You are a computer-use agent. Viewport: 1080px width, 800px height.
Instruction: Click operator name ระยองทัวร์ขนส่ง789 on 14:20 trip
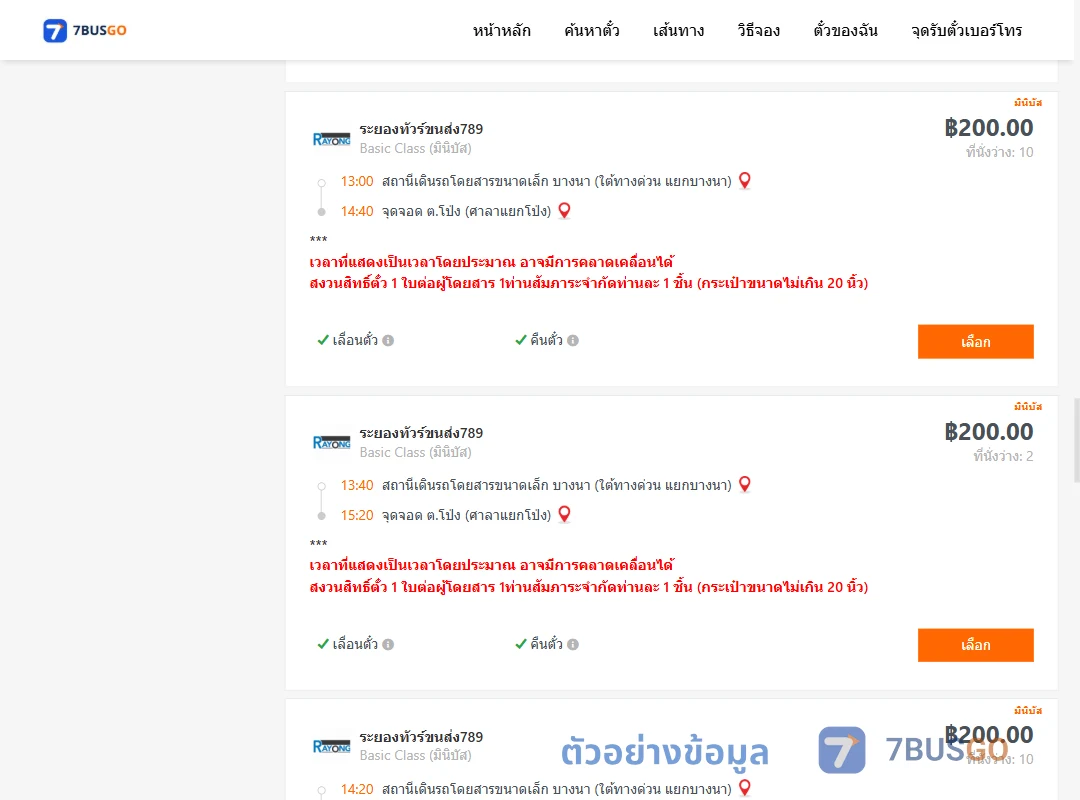pyautogui.click(x=421, y=737)
